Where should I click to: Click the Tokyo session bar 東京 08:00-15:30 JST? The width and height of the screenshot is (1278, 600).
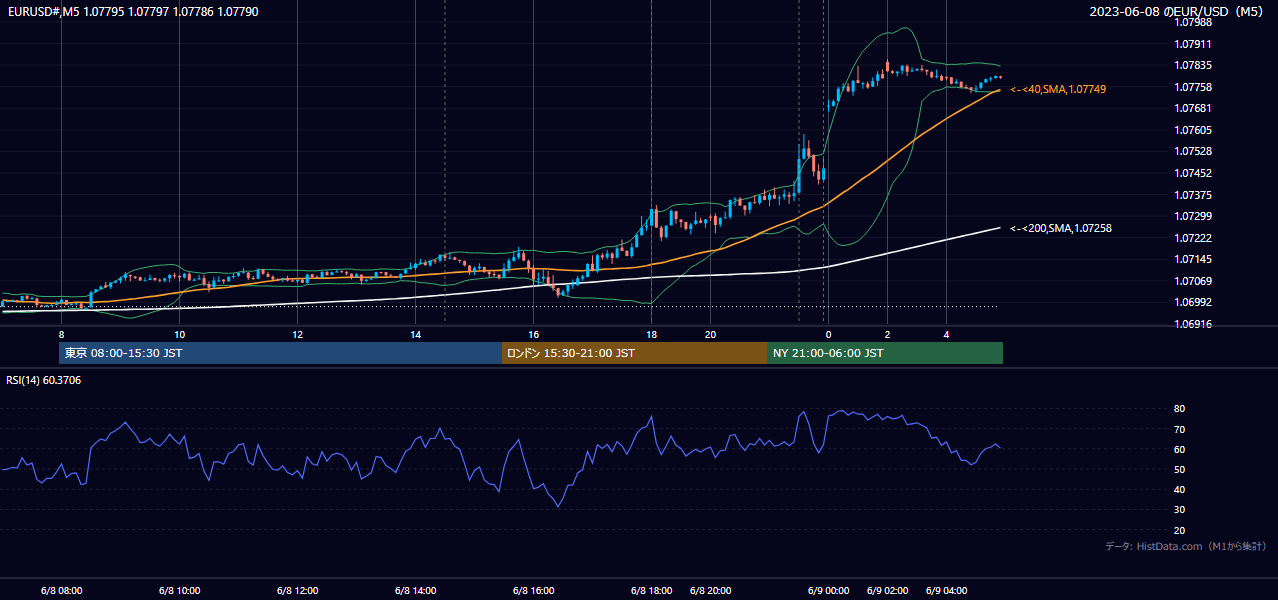[x=280, y=353]
